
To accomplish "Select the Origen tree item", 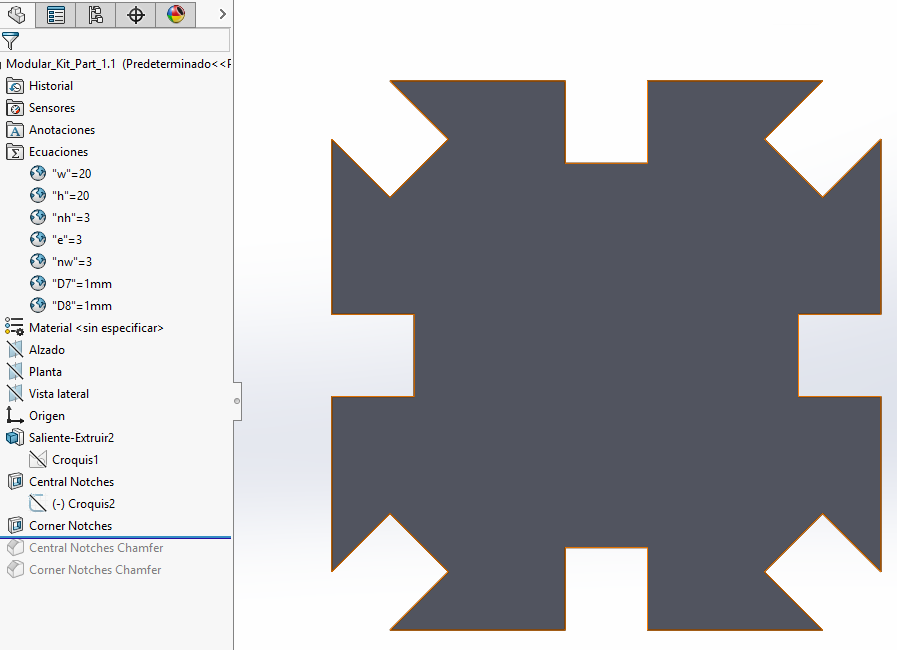I will click(47, 416).
